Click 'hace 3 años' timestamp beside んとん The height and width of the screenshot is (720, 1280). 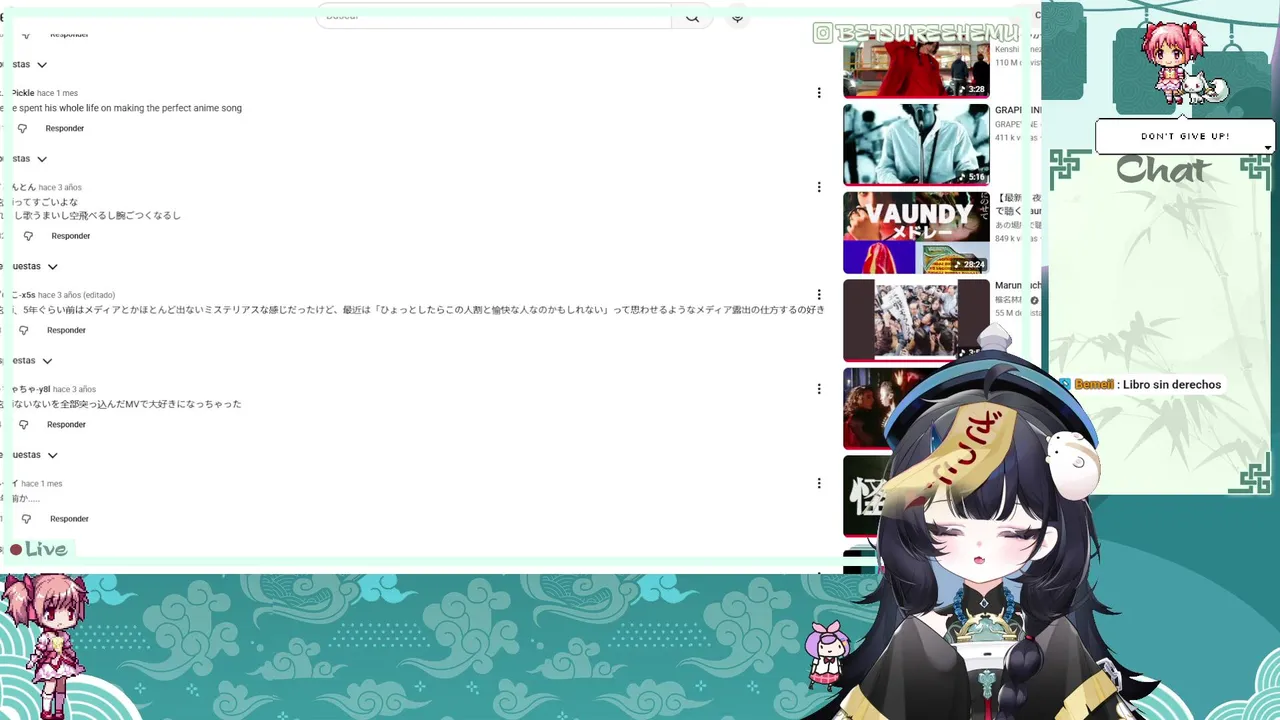[60, 187]
